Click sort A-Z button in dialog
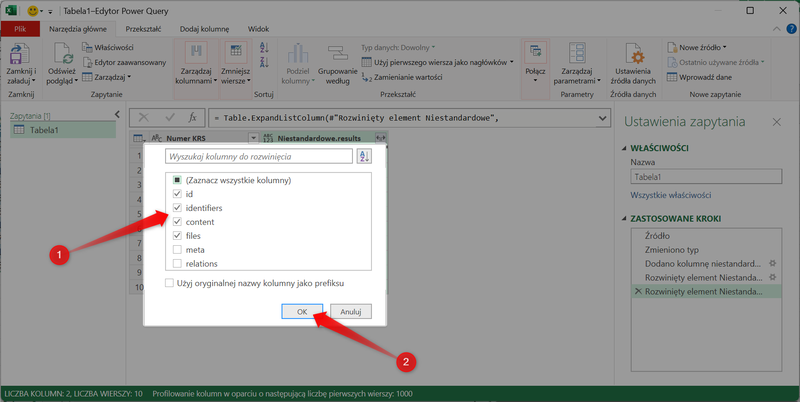 (x=364, y=157)
